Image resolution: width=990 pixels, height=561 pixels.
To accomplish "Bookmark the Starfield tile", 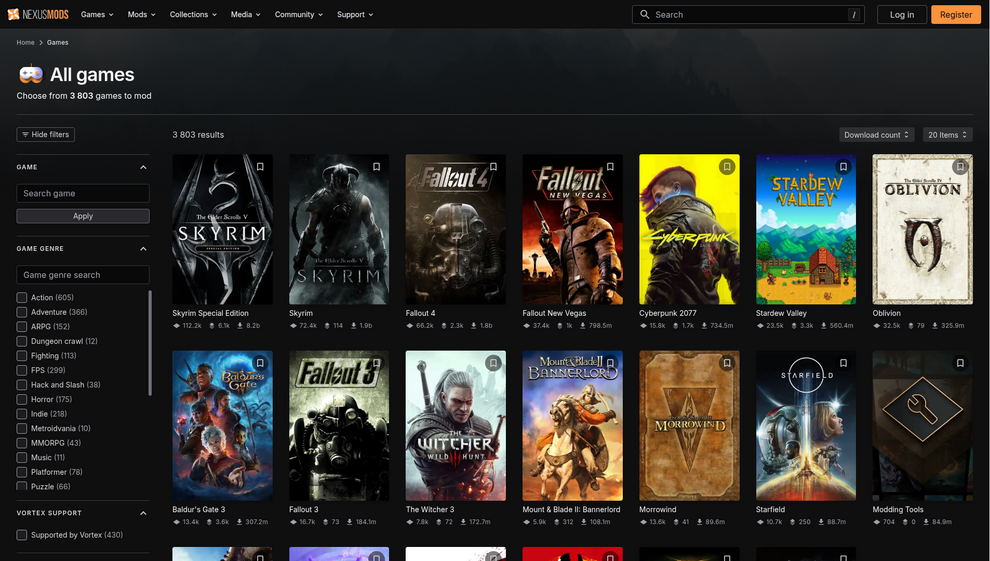I will (x=843, y=363).
